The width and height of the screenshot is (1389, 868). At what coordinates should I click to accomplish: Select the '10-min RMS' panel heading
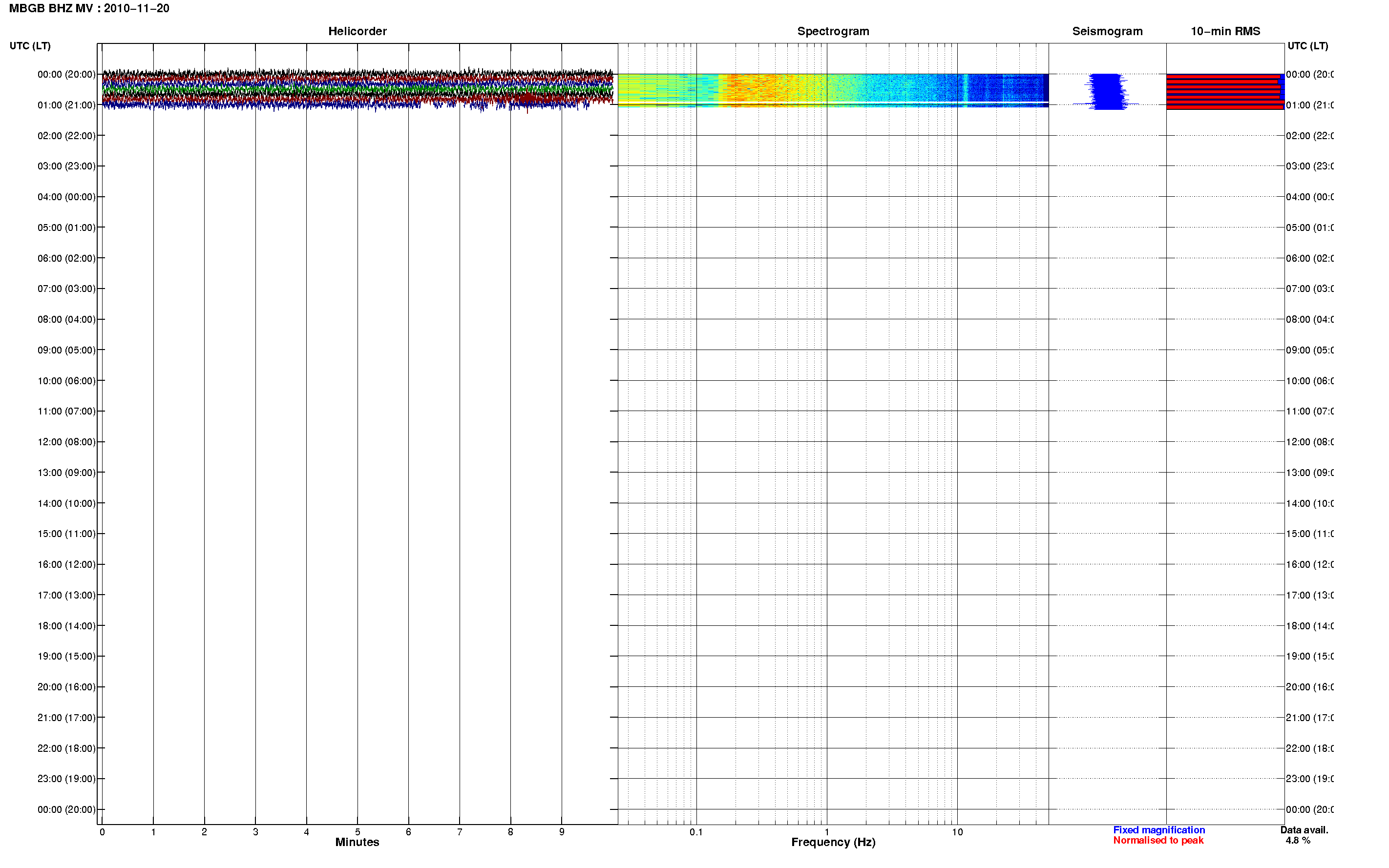point(1225,31)
